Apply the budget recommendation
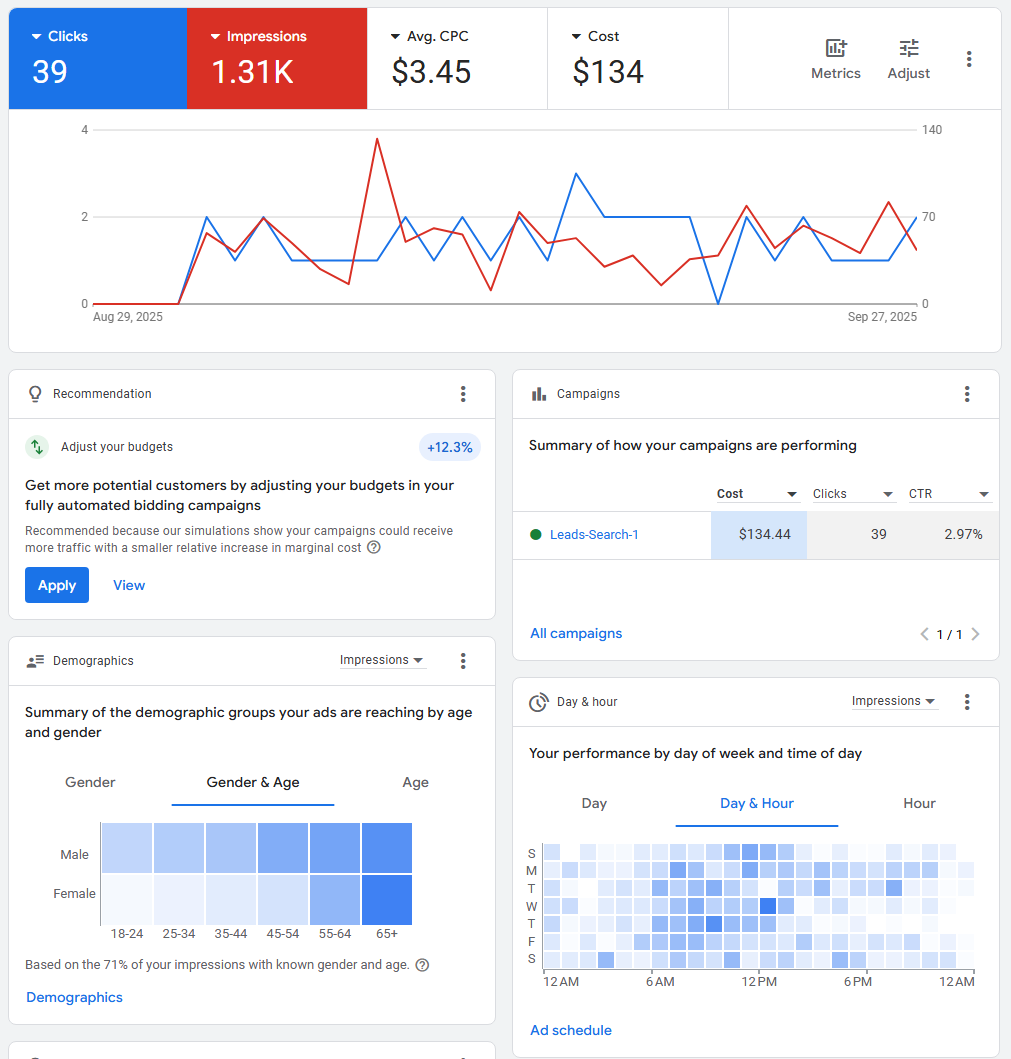Image resolution: width=1011 pixels, height=1059 pixels. [x=57, y=586]
